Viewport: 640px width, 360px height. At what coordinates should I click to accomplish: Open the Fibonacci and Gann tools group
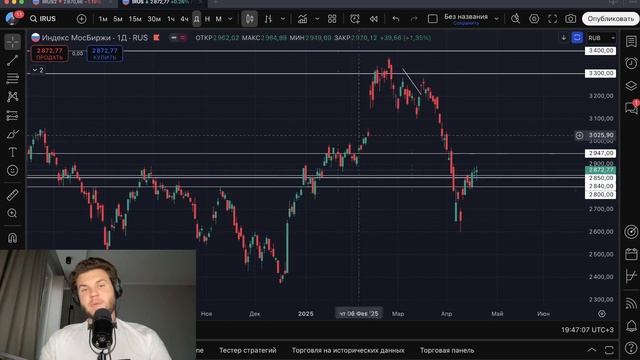pyautogui.click(x=13, y=78)
